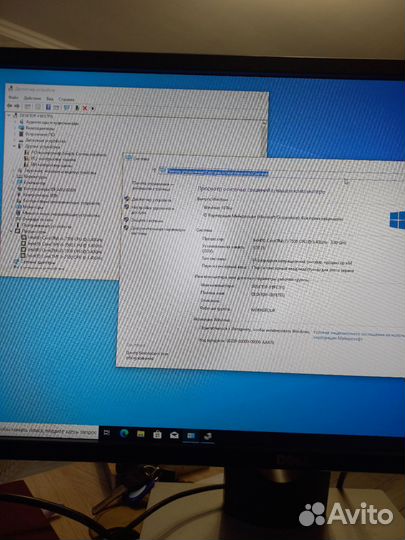Screen dimensions: 405x540
Task: Open File Explorer from the taskbar
Action: [141, 435]
